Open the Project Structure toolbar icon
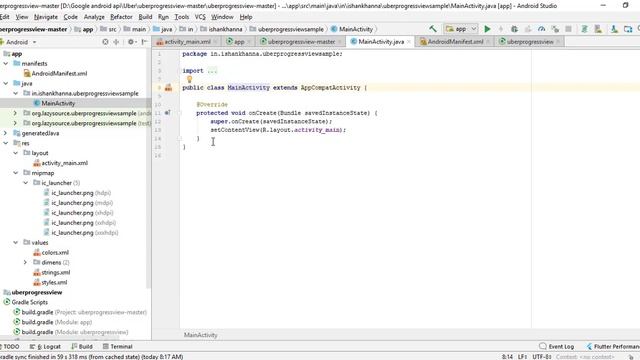Screen dimensions: 640x360 [628, 29]
